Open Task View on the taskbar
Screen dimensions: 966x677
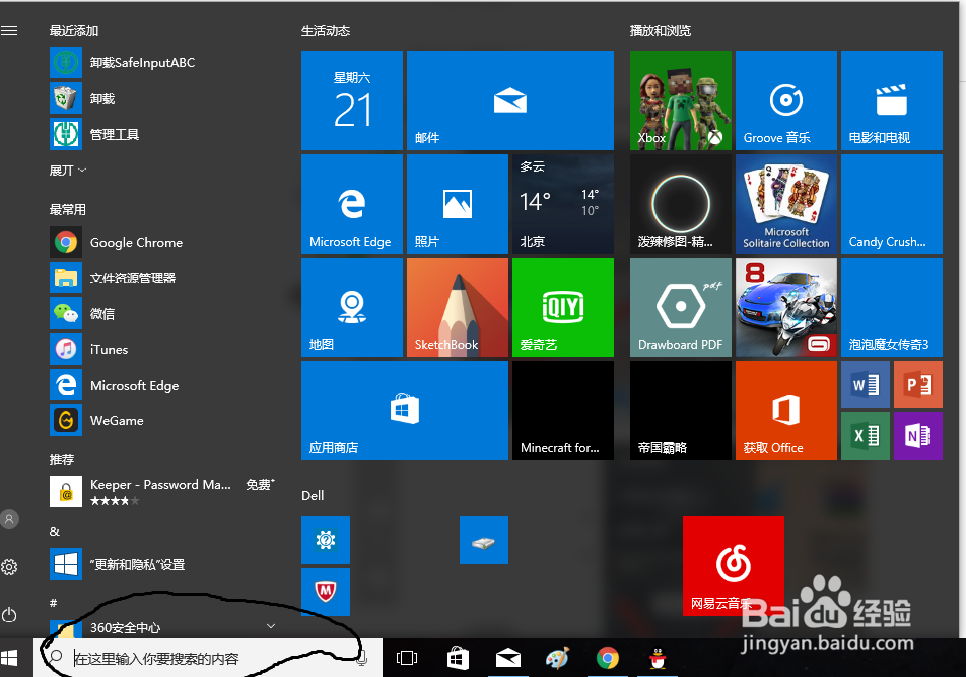pos(407,658)
